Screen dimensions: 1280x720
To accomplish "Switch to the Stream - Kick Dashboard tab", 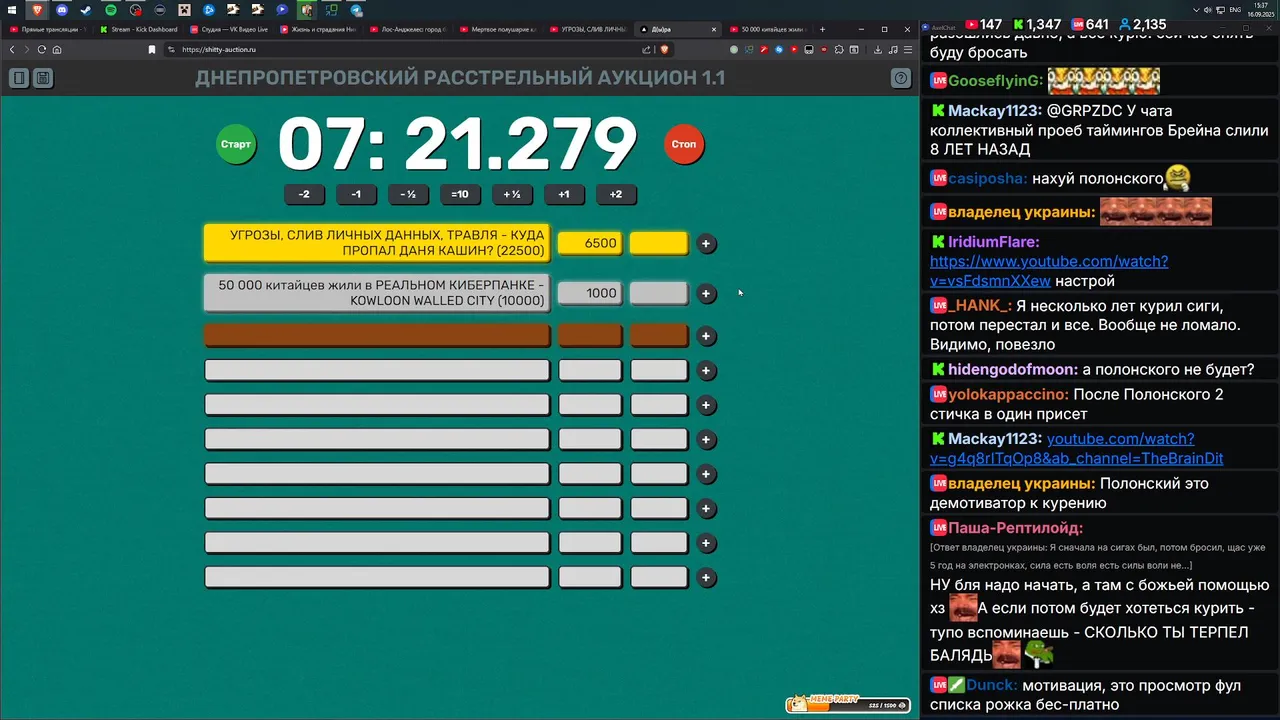I will [139, 29].
